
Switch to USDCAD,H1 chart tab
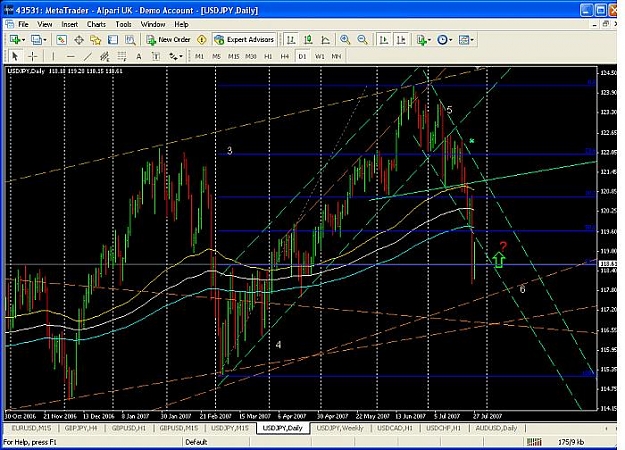[x=395, y=428]
